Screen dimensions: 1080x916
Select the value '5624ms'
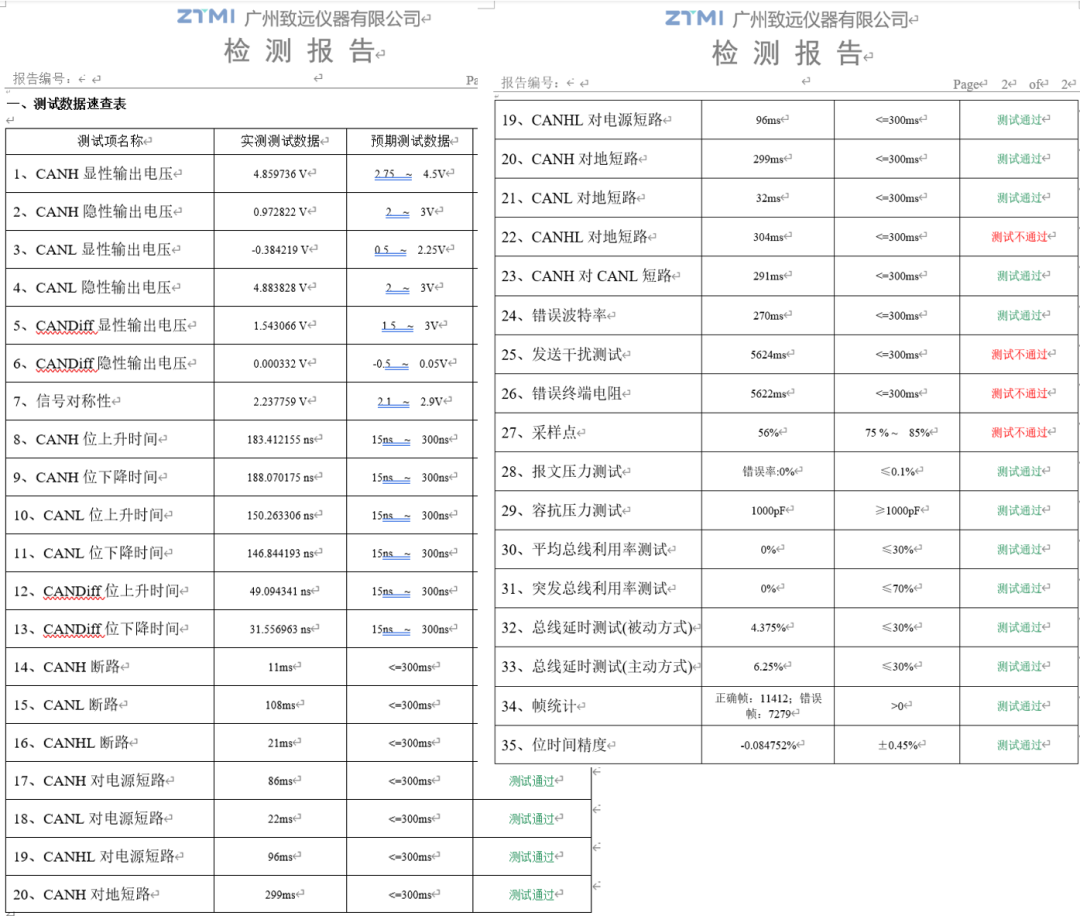(x=768, y=355)
